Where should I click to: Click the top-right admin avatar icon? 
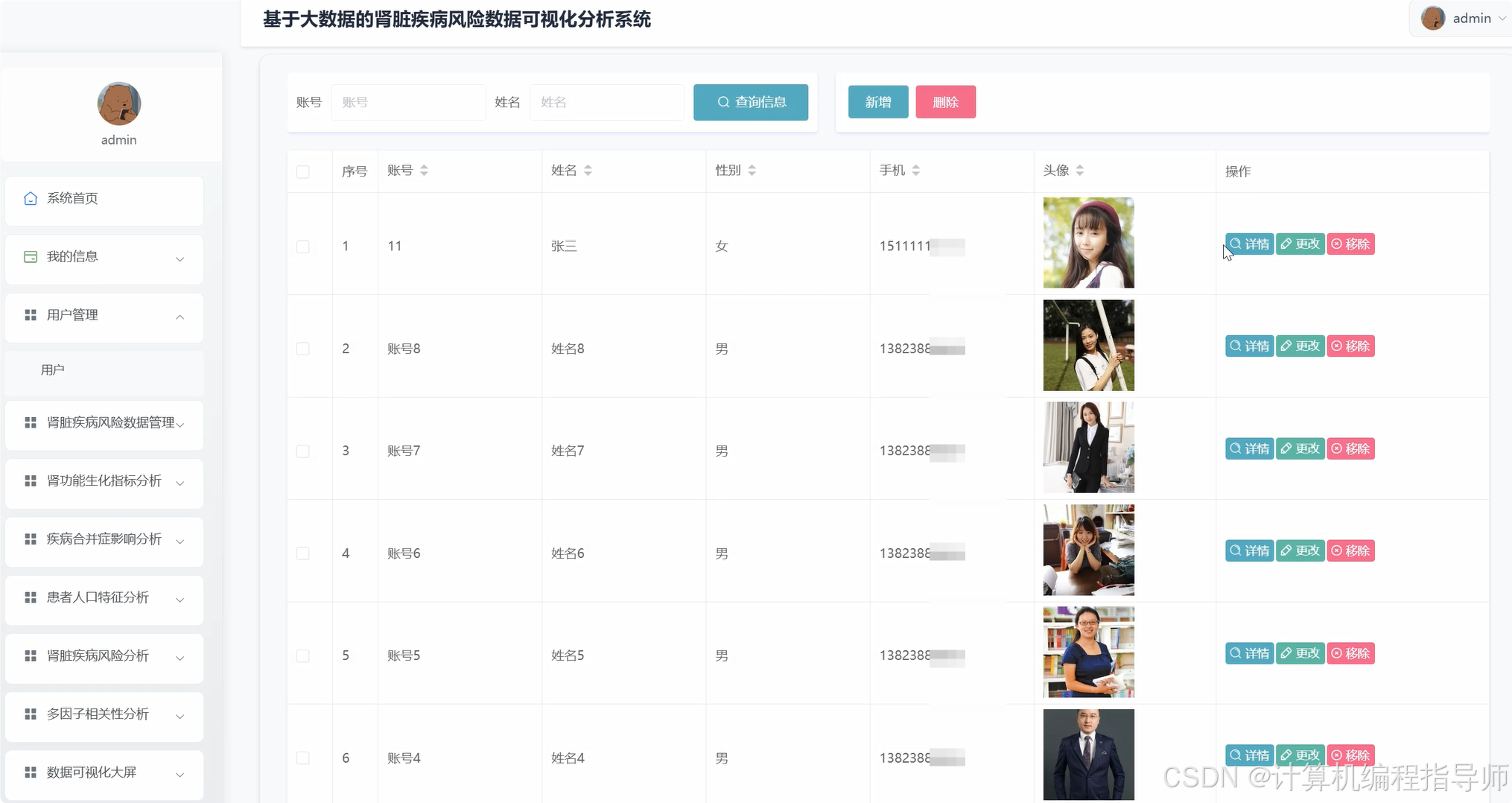[1433, 18]
